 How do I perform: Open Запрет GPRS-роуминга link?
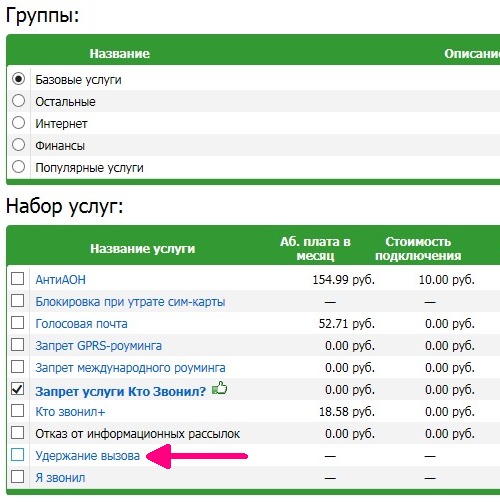tap(98, 346)
